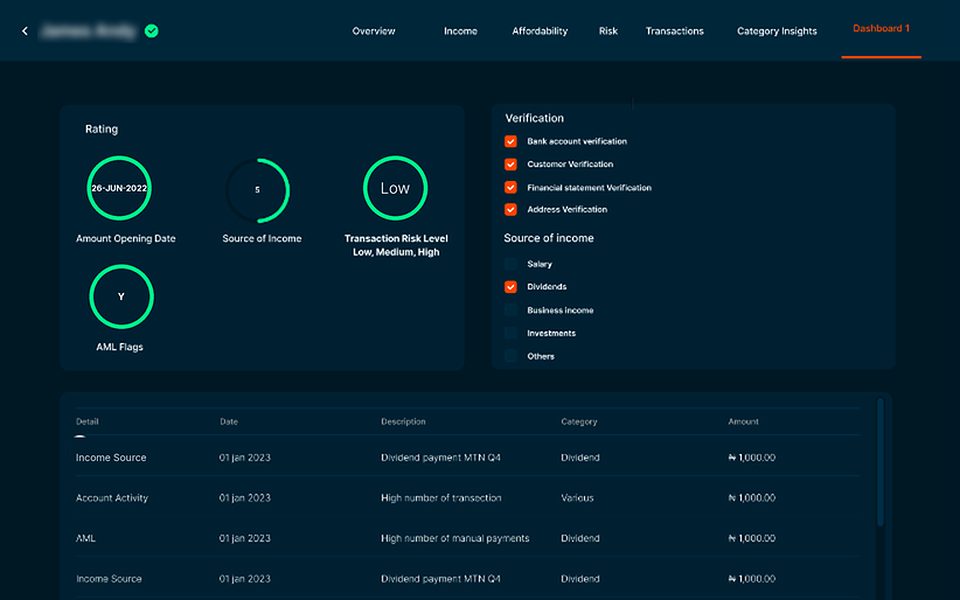This screenshot has height=600, width=960.
Task: Click 'High number of transaction' description
Action: pos(441,498)
